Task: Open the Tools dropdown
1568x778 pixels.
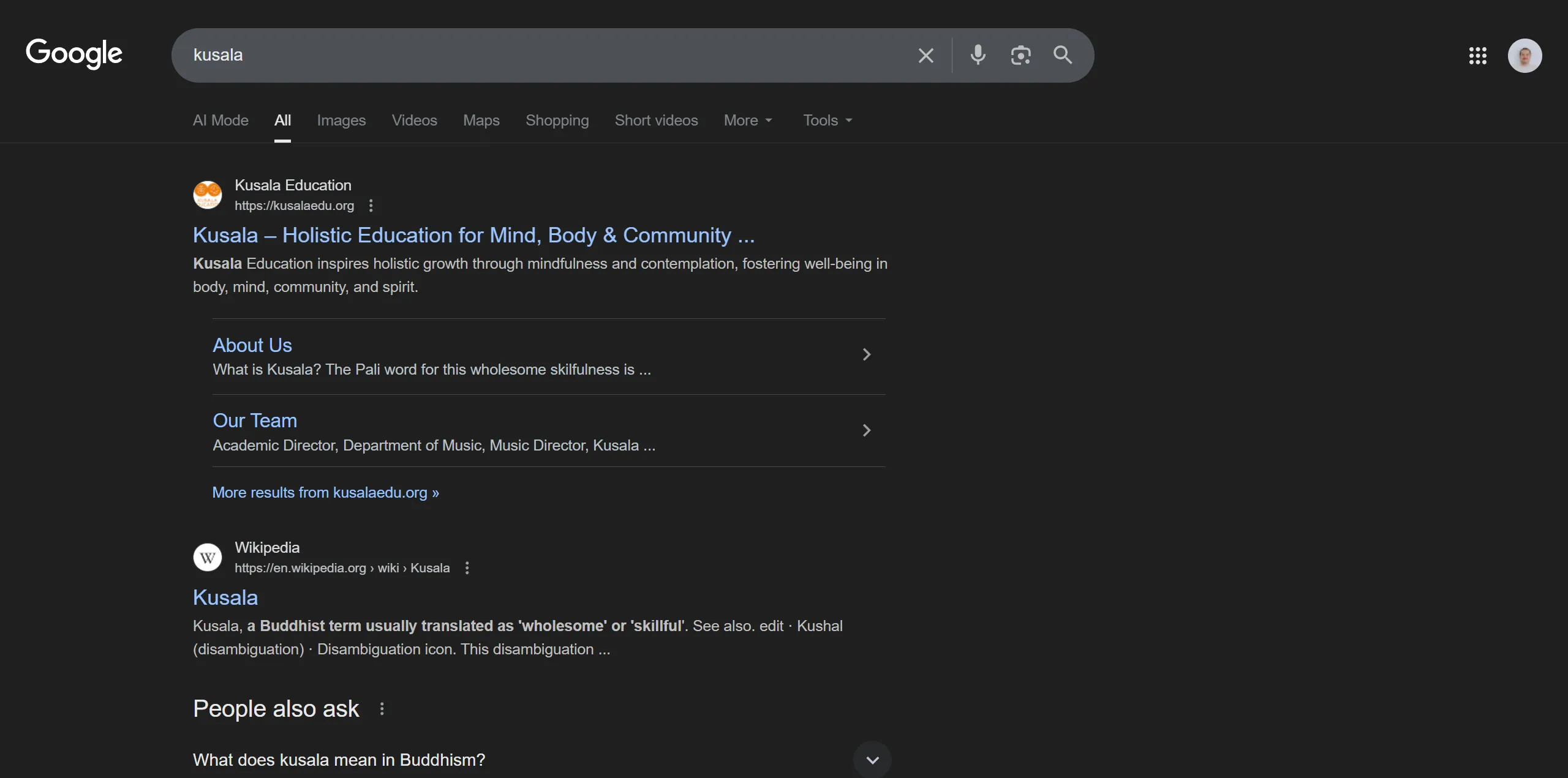Action: 827,121
